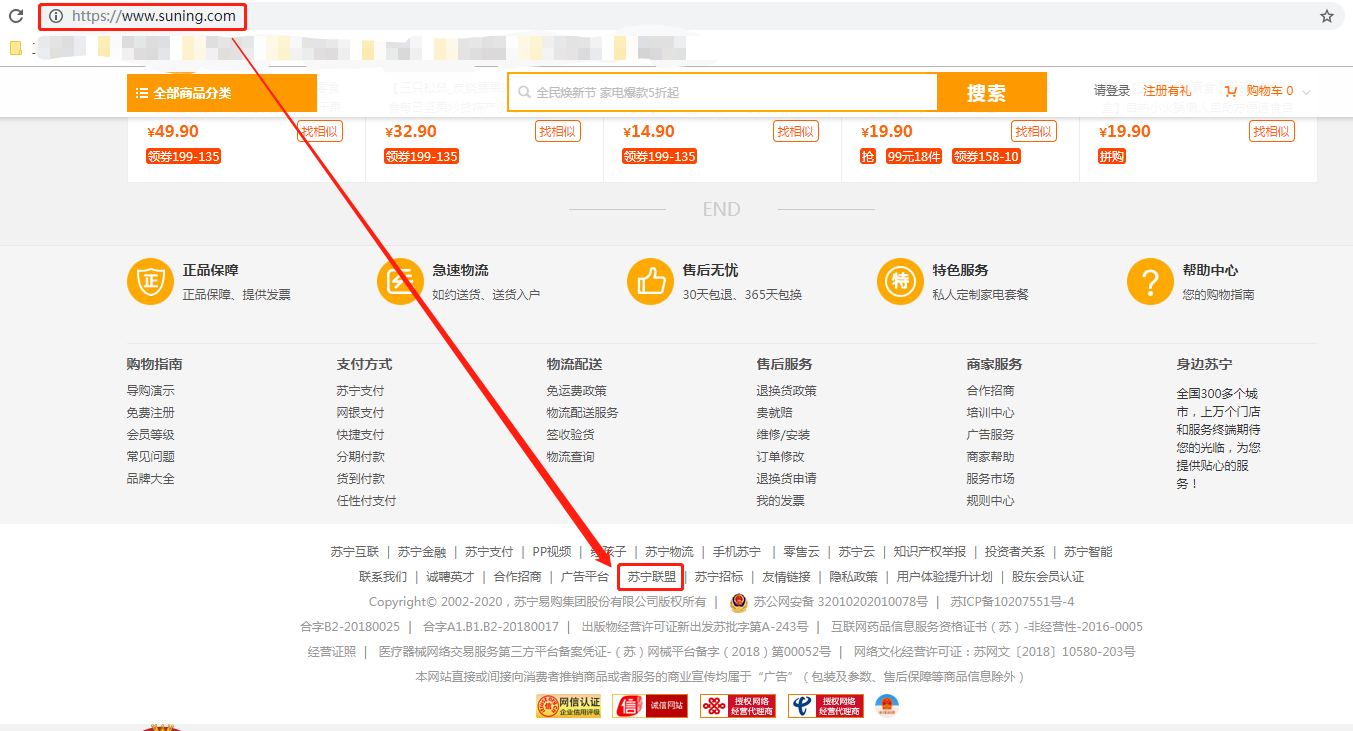Open the 苏宁联盟 footer link
Screen dimensions: 1353x731
tap(652, 577)
